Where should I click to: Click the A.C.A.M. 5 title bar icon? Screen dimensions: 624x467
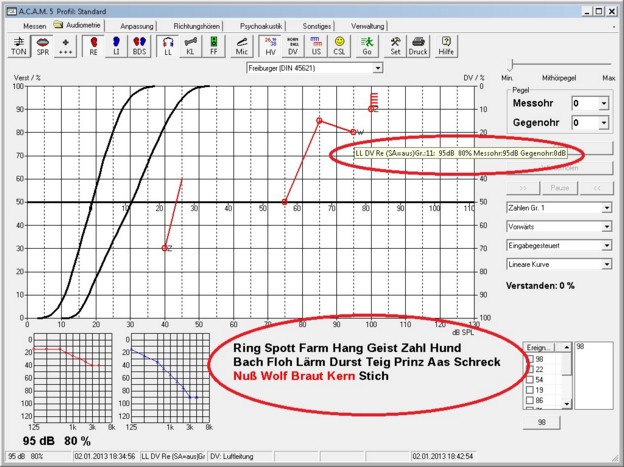click(12, 11)
